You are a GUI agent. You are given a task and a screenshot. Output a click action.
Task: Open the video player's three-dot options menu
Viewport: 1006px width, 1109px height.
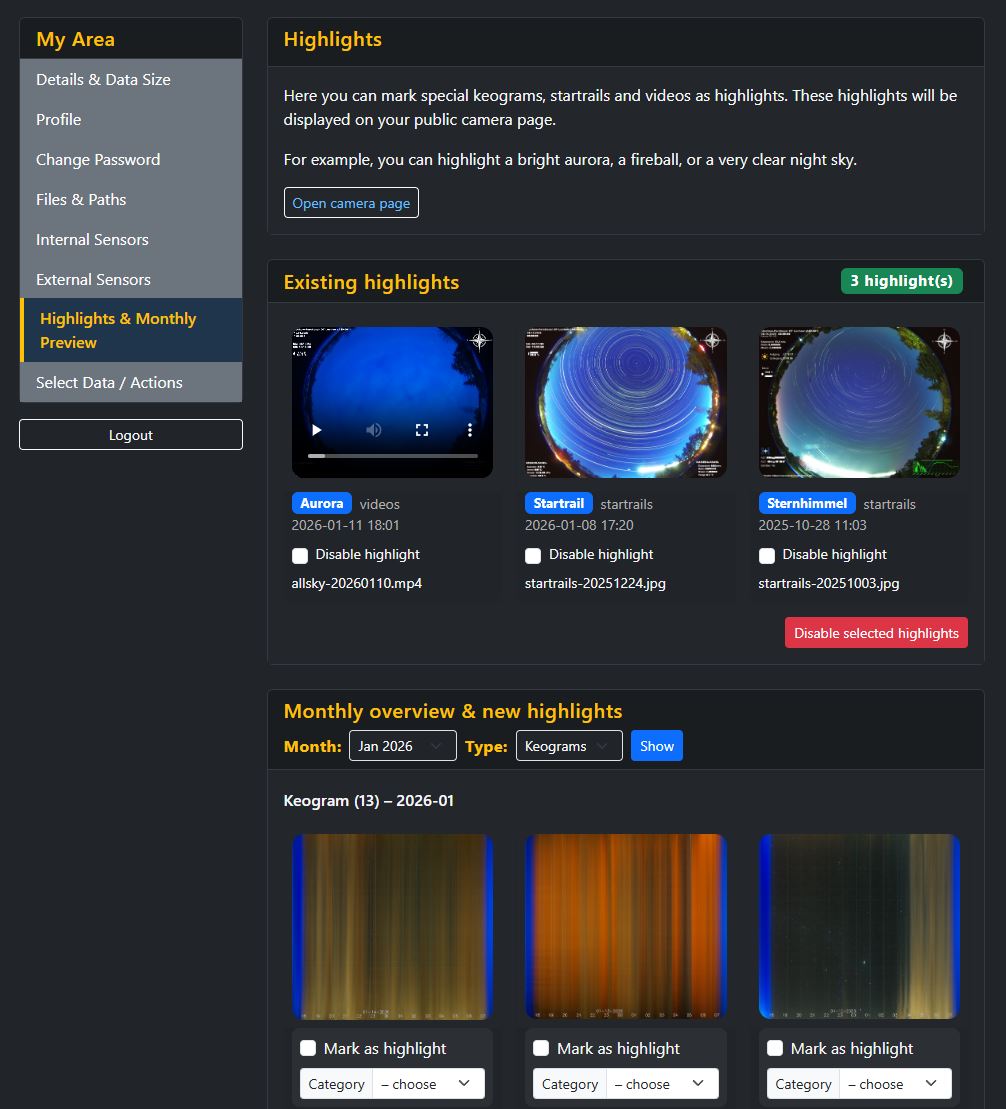point(468,429)
